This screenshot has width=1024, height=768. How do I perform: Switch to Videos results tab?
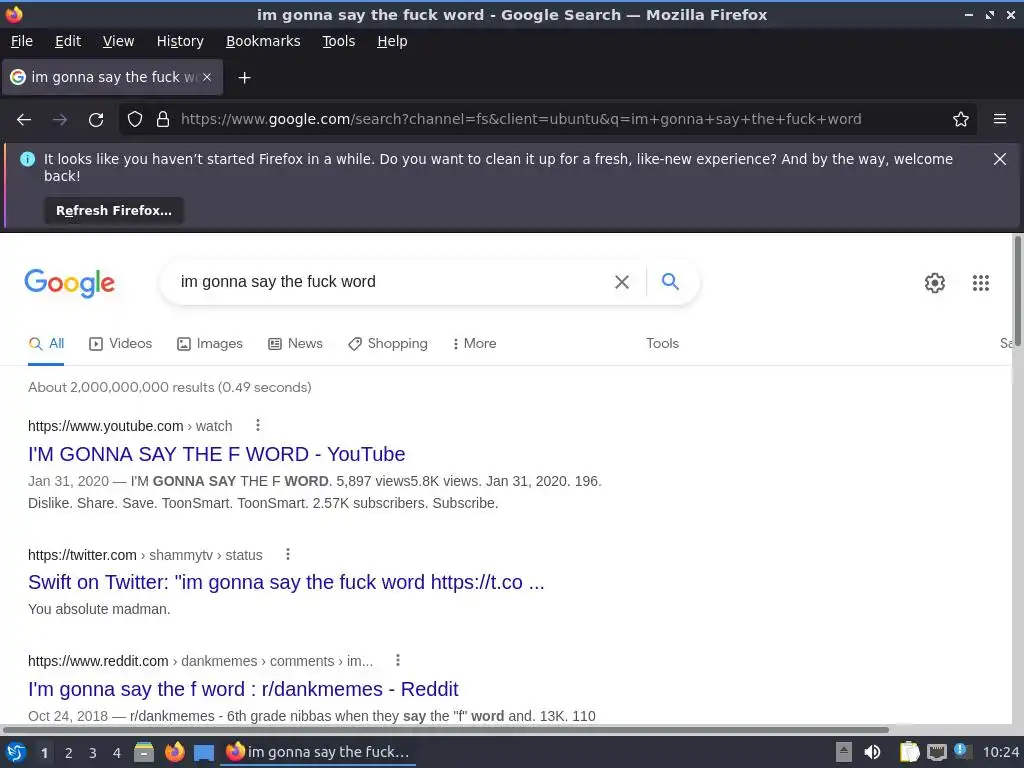(x=121, y=344)
